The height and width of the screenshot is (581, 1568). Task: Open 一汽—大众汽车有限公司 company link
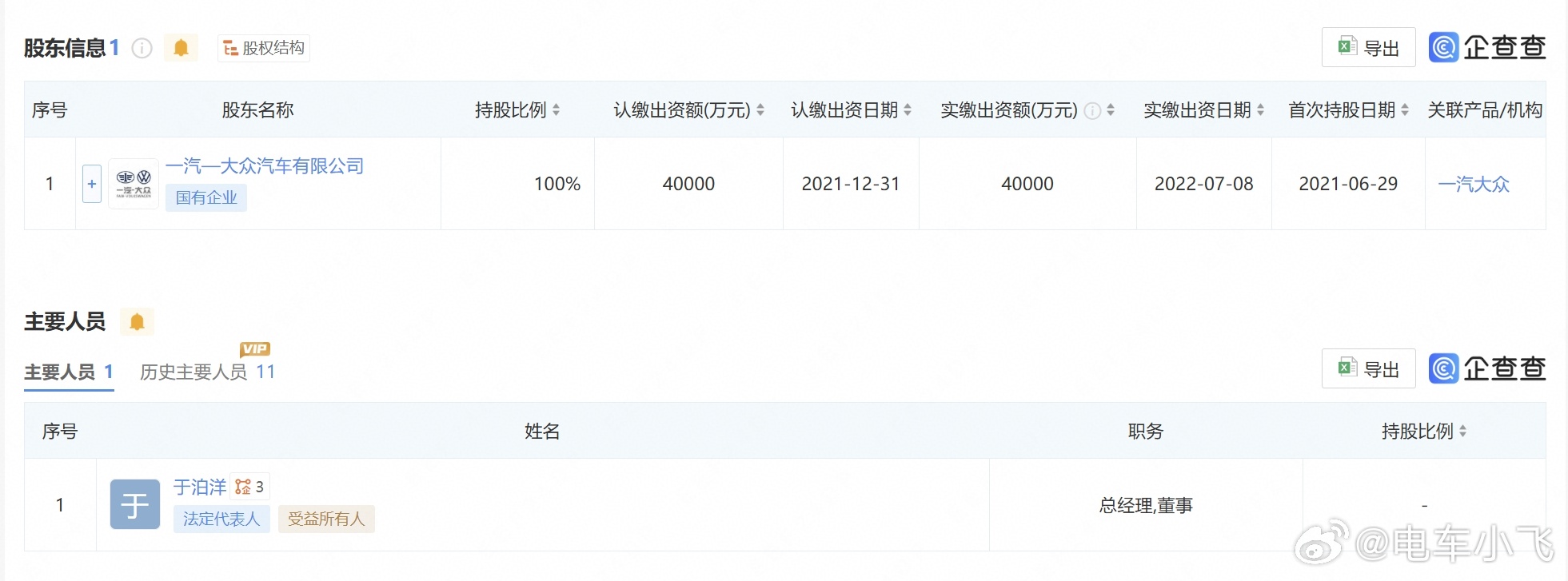click(265, 166)
